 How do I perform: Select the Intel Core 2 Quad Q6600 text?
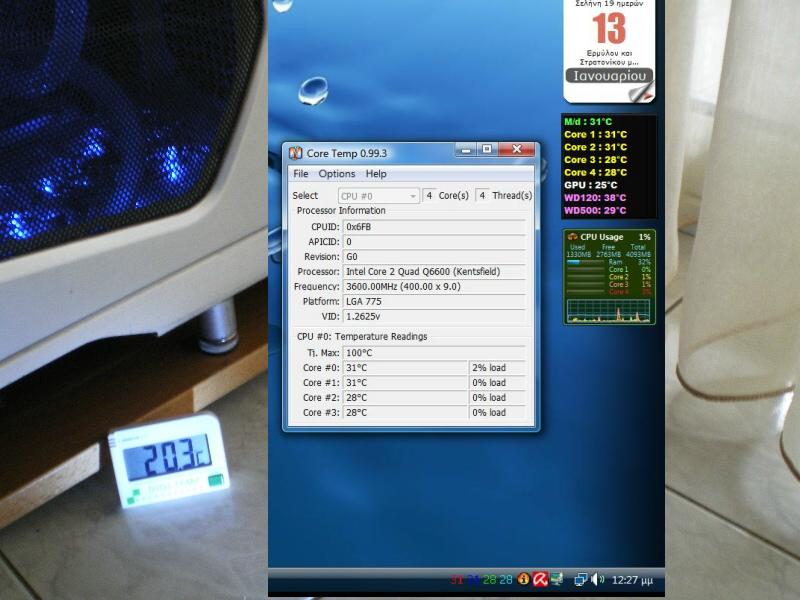[423, 271]
